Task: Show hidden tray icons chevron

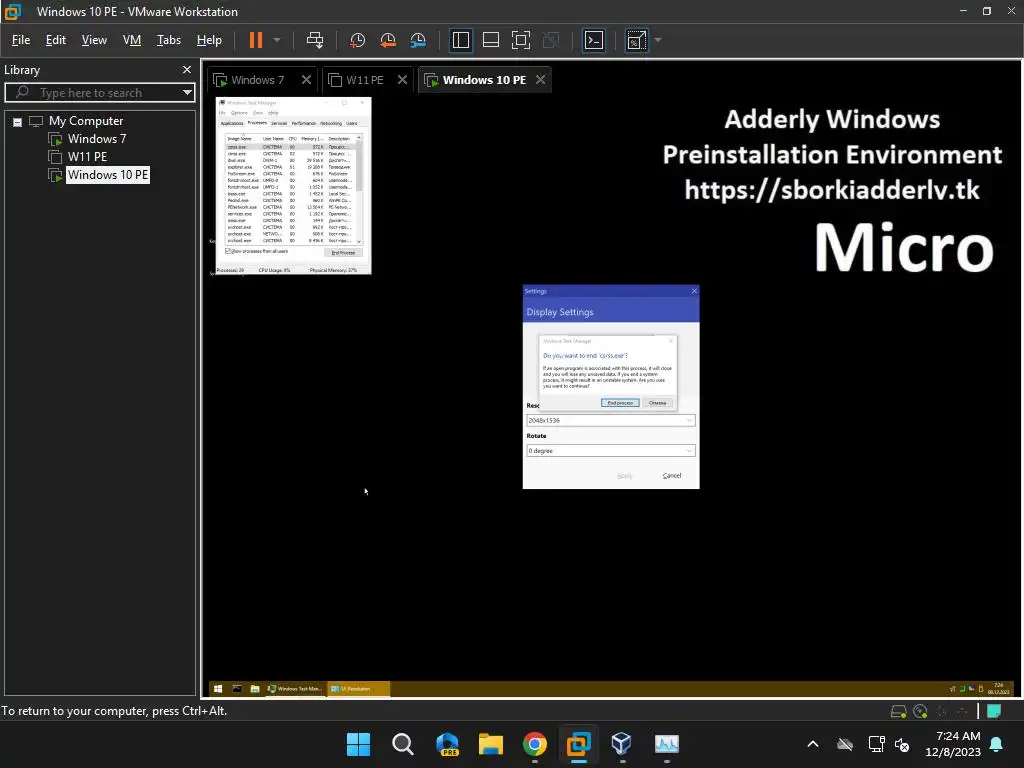Action: coord(813,744)
